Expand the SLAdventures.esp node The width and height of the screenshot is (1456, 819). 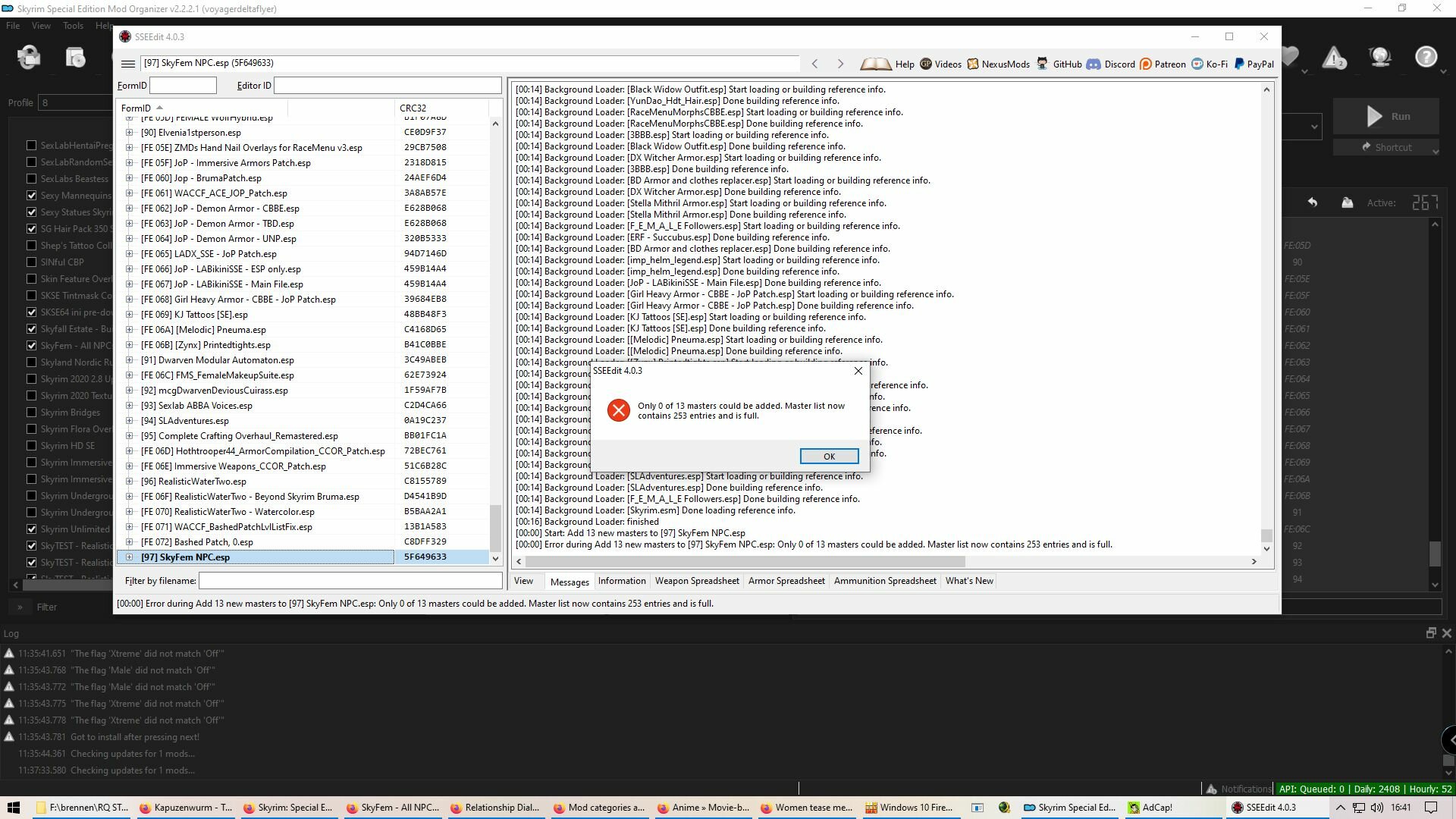point(129,421)
